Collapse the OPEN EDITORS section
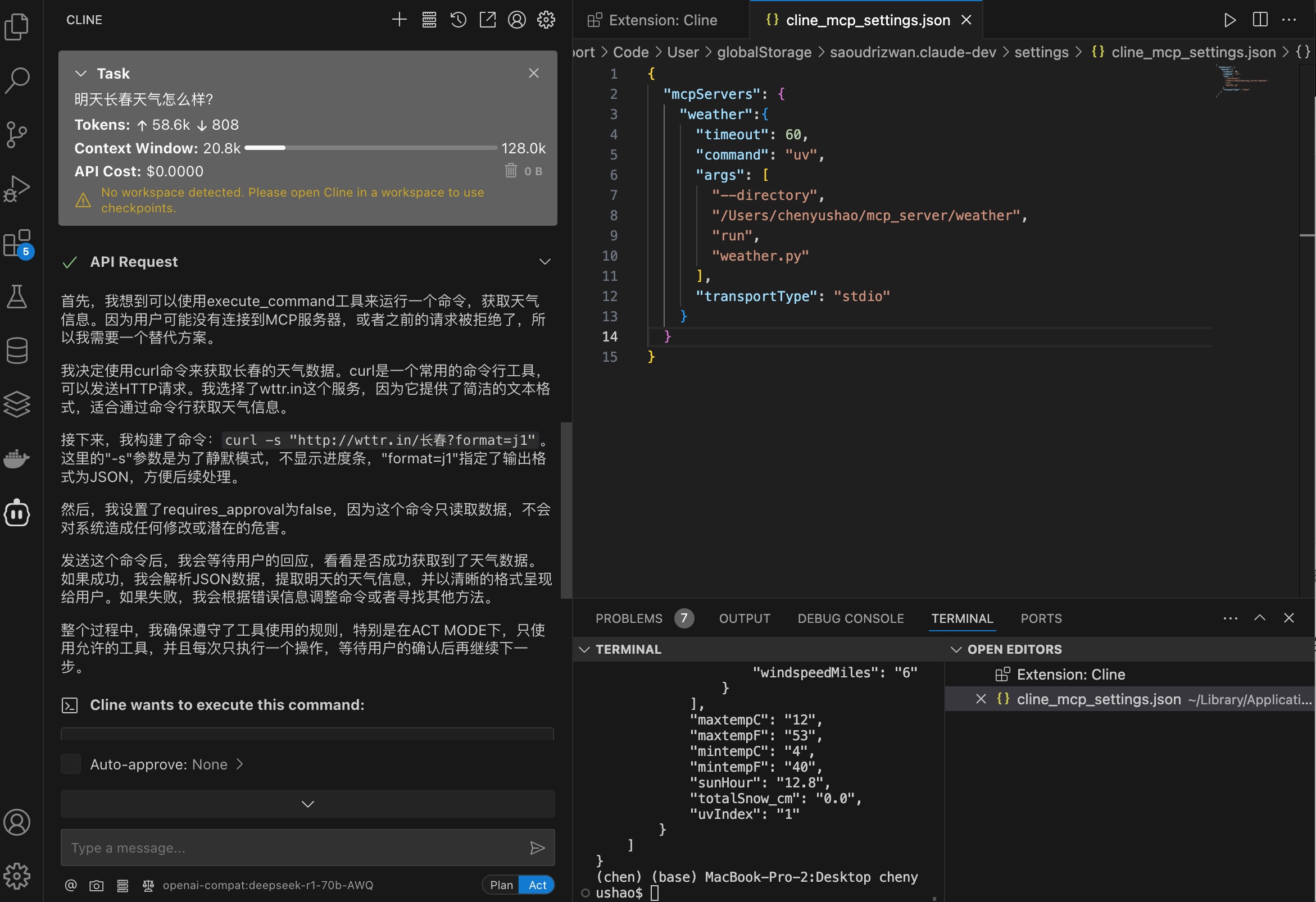The width and height of the screenshot is (1316, 902). coord(956,649)
